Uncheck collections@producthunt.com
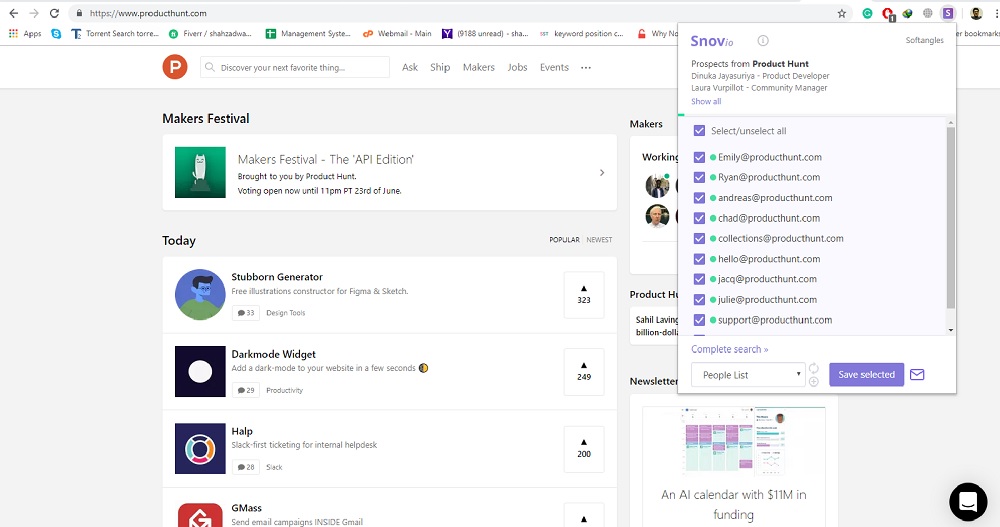1000x527 pixels. point(699,239)
